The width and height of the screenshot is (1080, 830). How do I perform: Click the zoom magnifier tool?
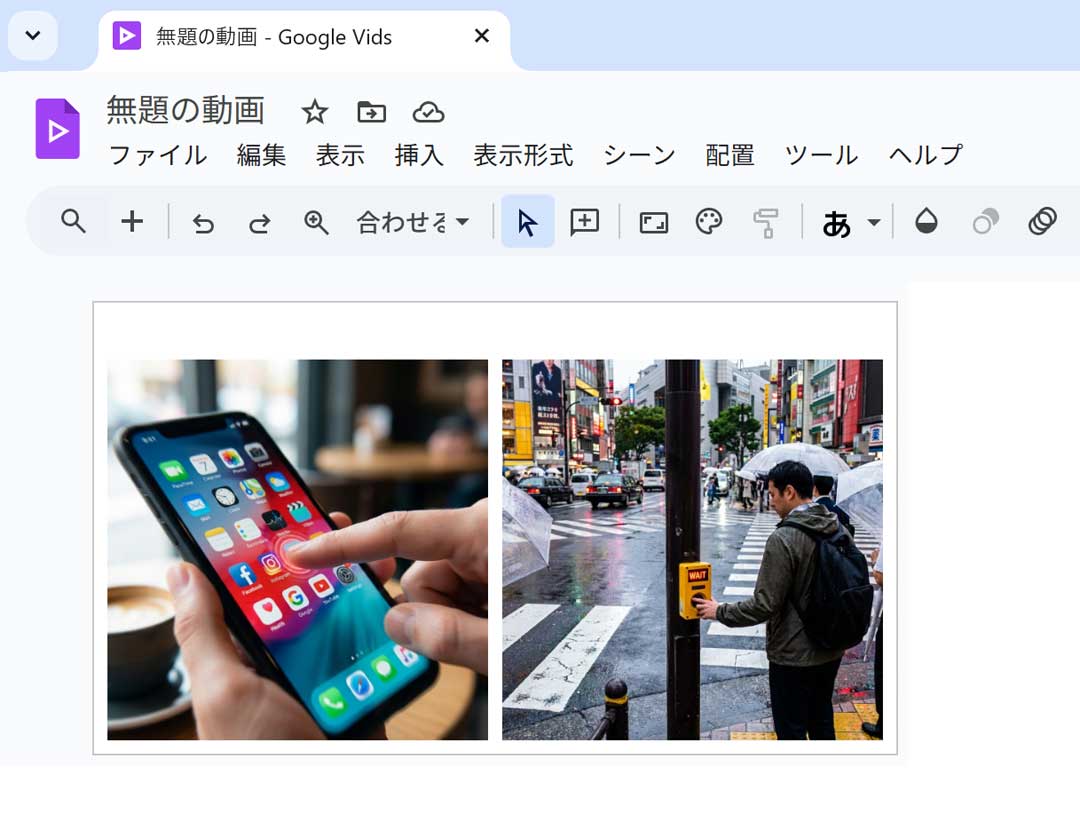pos(316,222)
